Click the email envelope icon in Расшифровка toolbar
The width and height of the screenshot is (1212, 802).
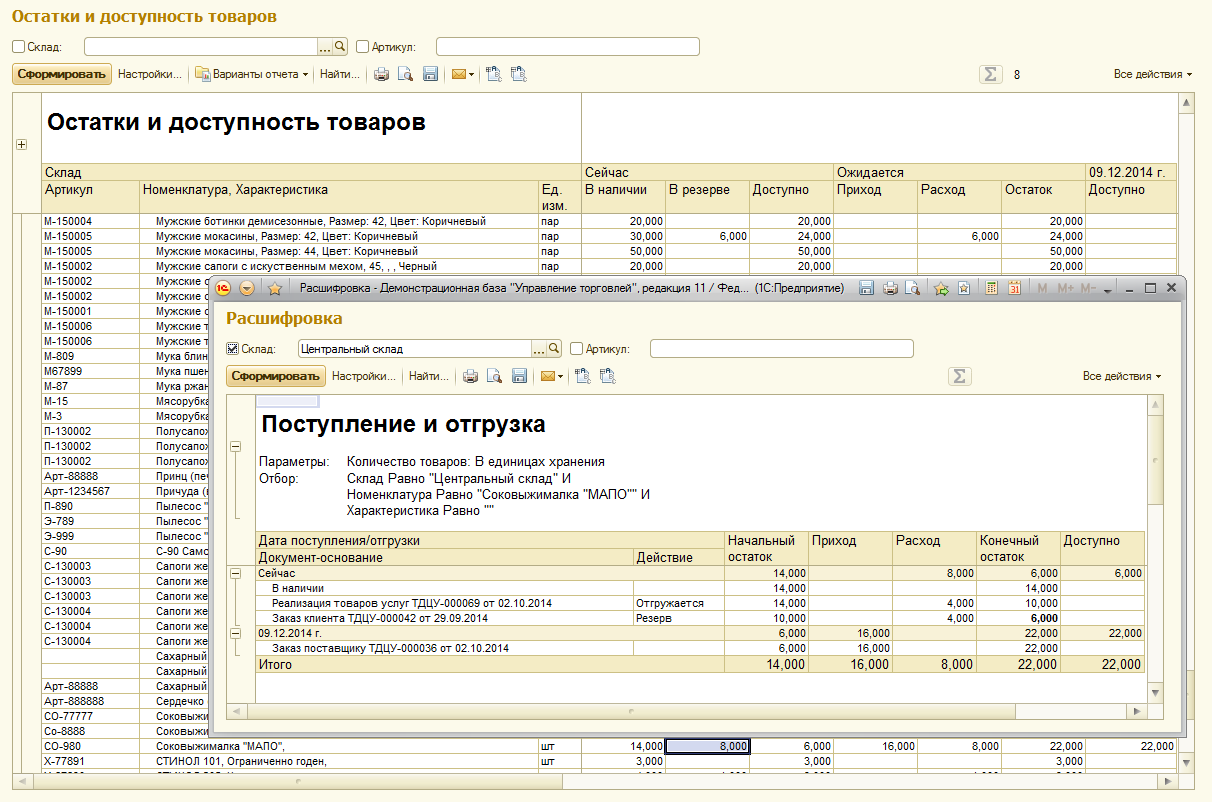[548, 376]
